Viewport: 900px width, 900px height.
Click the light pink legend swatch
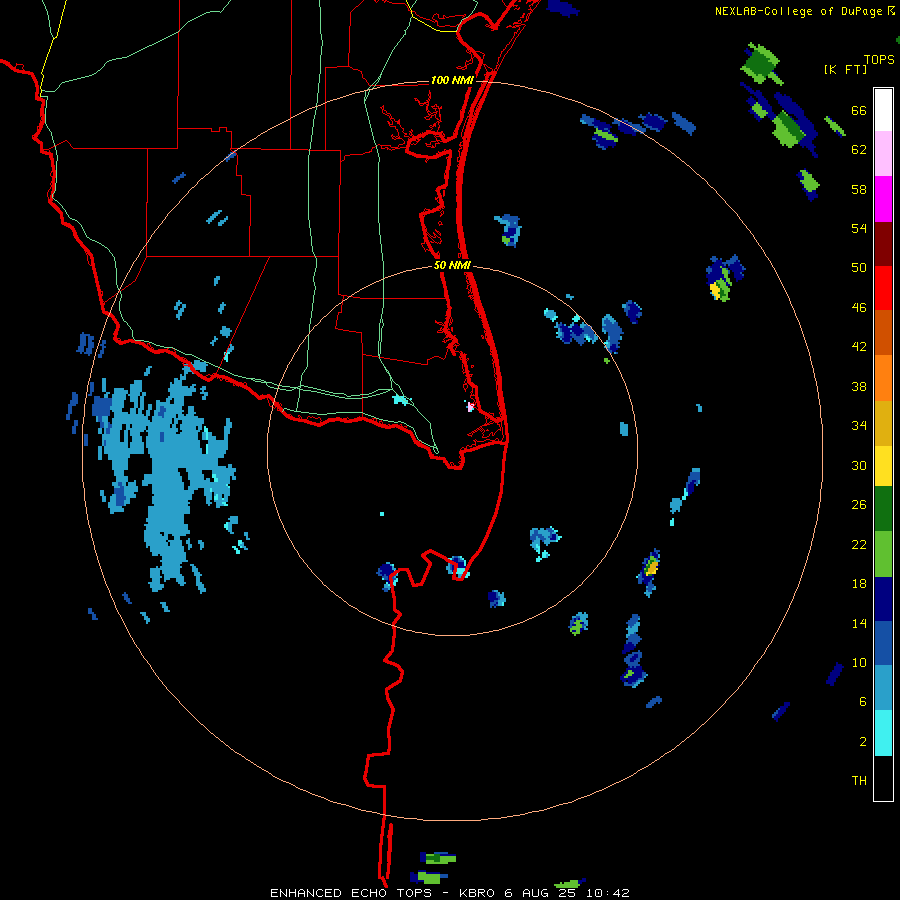click(x=883, y=154)
